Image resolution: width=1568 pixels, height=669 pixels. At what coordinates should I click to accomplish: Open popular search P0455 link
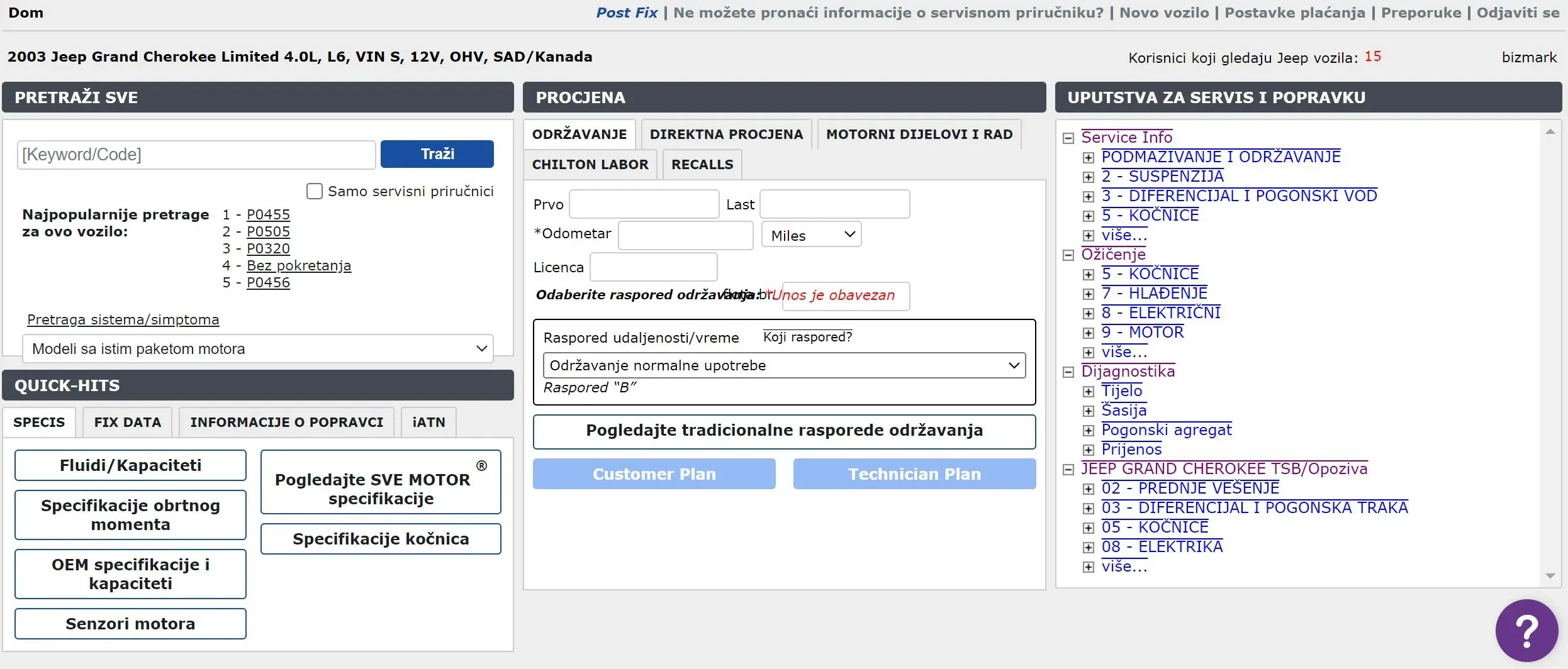(x=268, y=214)
